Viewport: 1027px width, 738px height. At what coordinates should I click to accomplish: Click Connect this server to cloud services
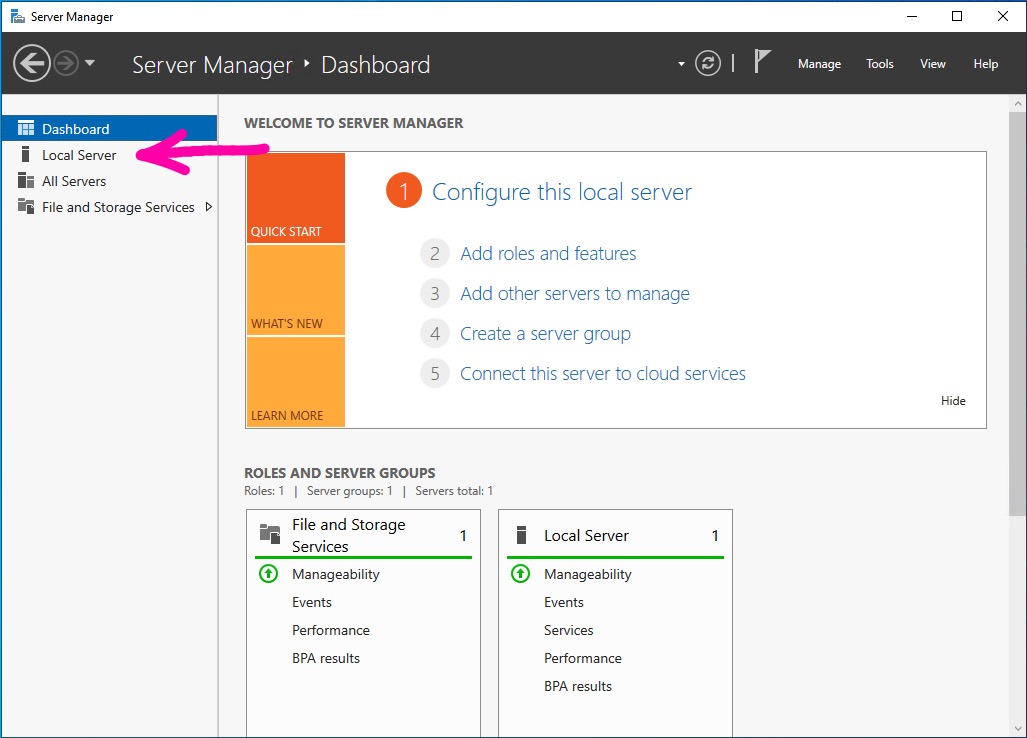click(x=602, y=374)
